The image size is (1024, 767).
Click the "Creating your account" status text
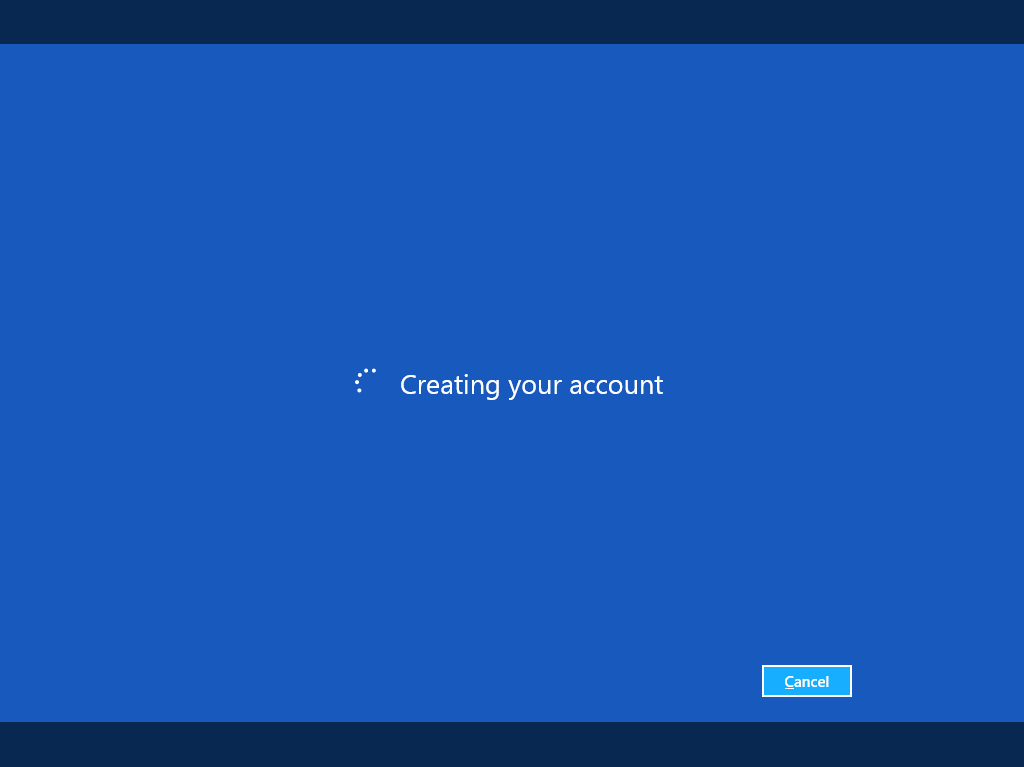click(x=532, y=385)
